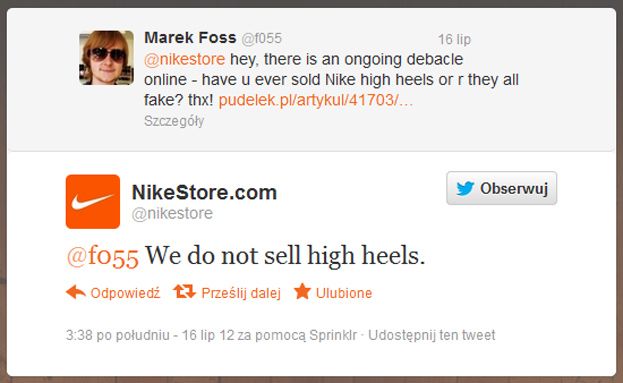Click the @f055 handle beside Marek Foss
Screen dimensions: 623x383
tap(261, 39)
